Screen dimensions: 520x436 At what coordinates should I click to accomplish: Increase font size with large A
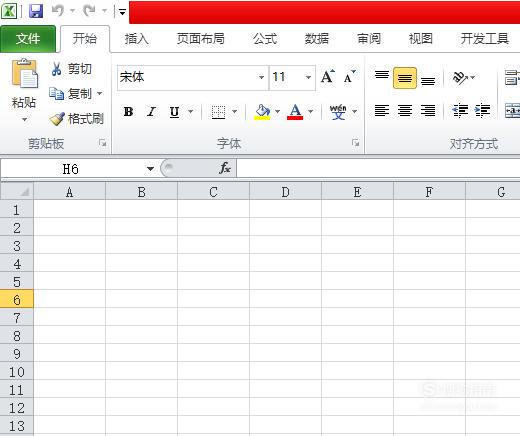(x=328, y=77)
